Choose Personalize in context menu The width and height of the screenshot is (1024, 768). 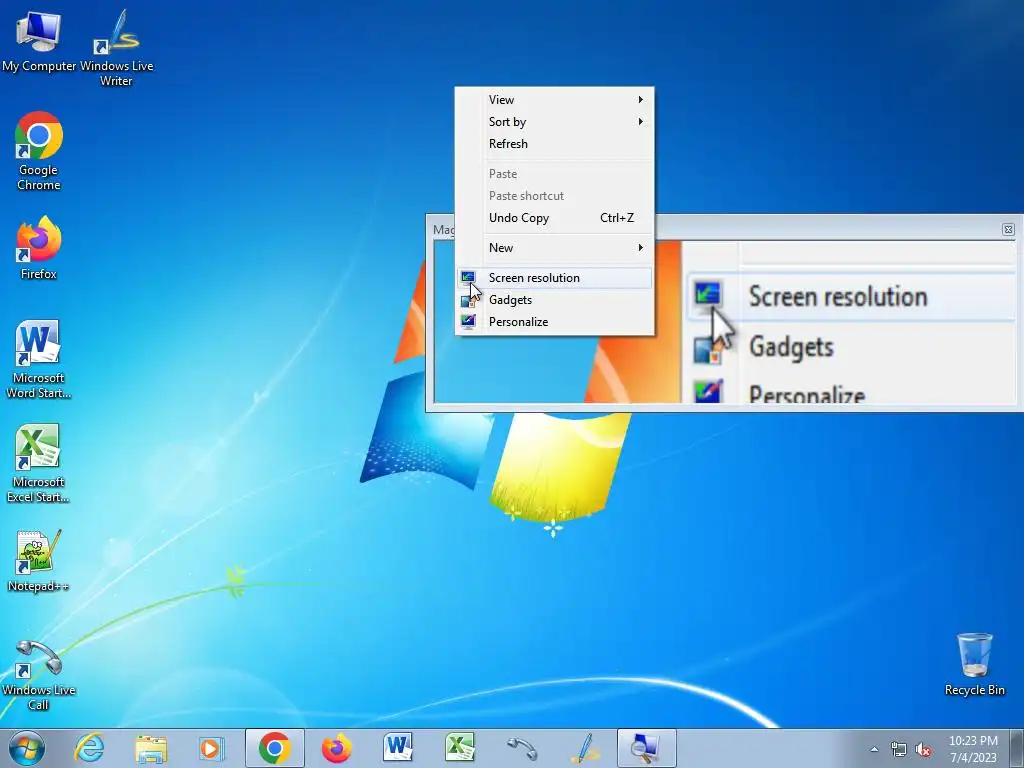point(554,322)
